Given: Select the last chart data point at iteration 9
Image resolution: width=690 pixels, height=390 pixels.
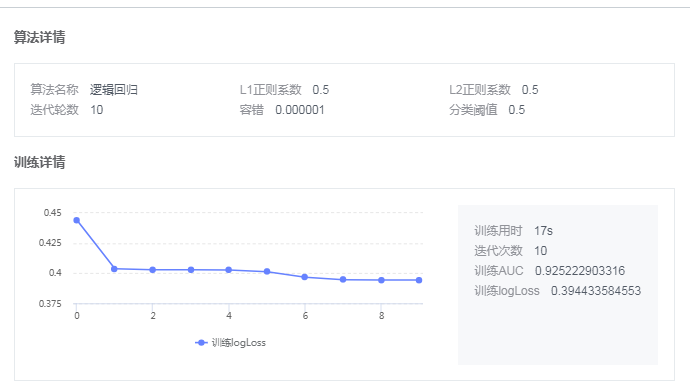Looking at the screenshot, I should coord(419,280).
